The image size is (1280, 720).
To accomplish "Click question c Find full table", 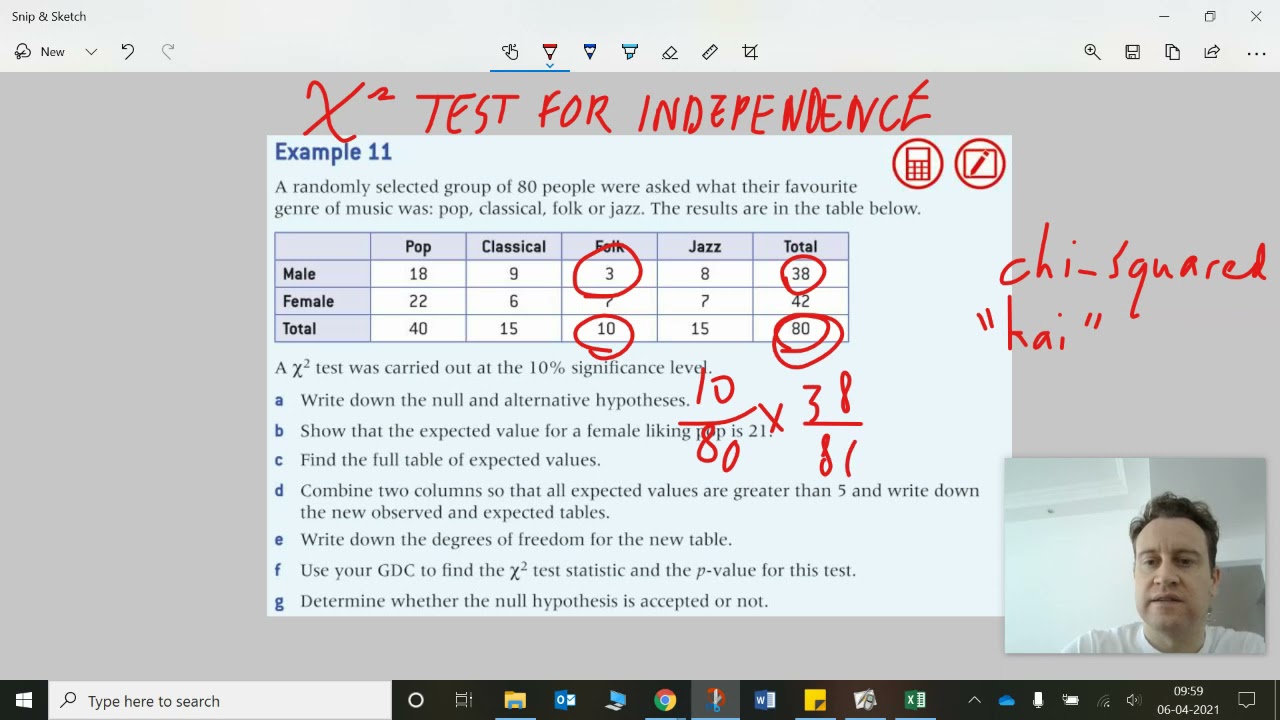I will point(437,460).
